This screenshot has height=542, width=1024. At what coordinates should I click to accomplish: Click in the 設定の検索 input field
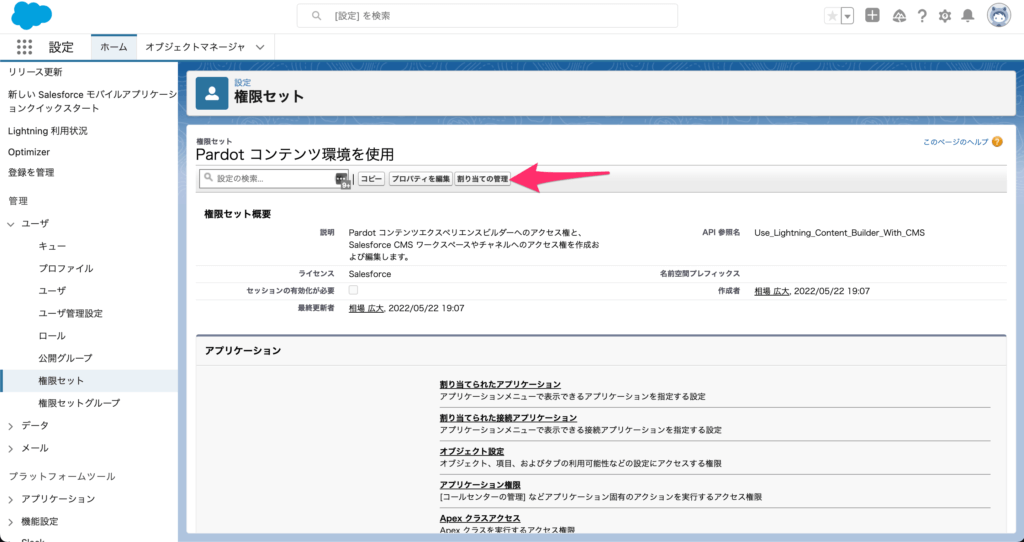point(274,178)
